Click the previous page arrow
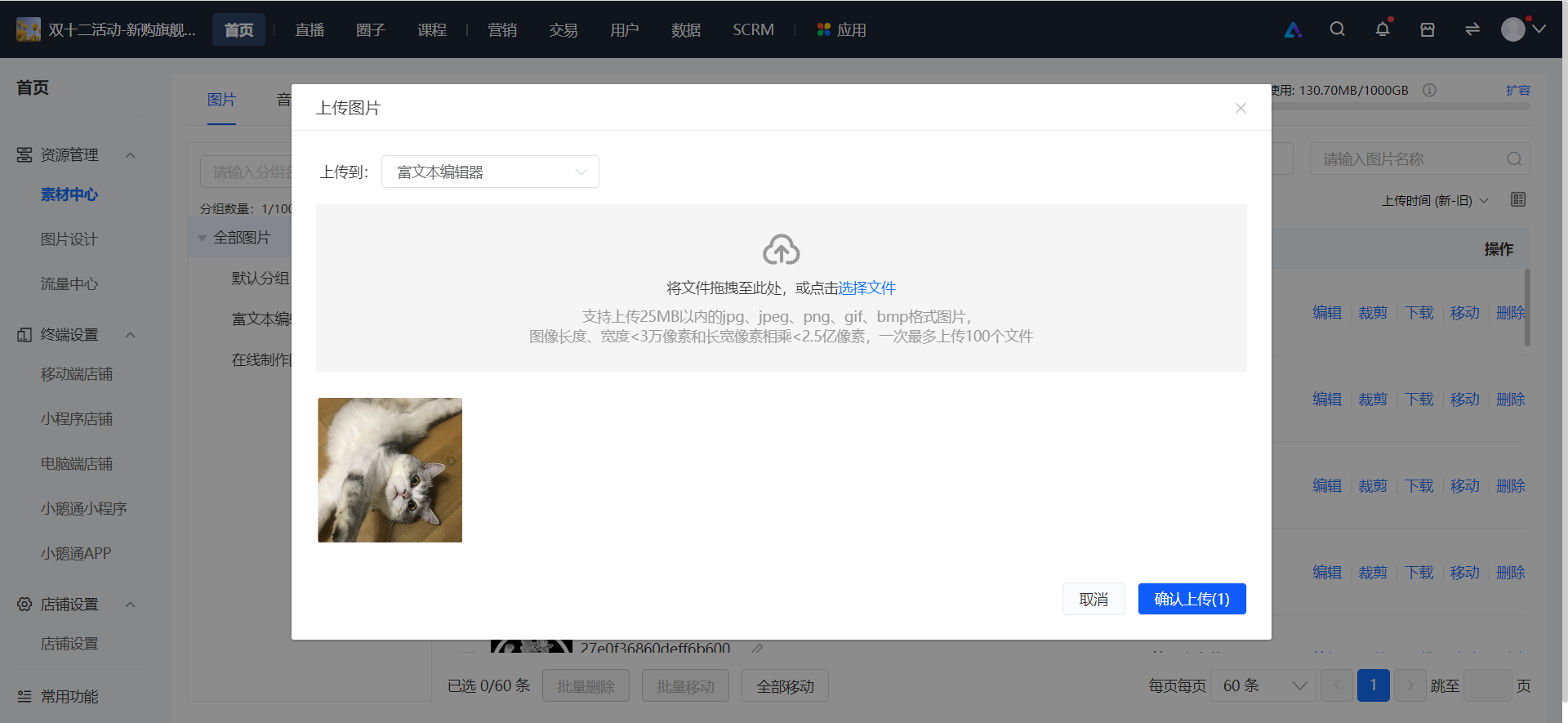The width and height of the screenshot is (1568, 723). pyautogui.click(x=1337, y=685)
